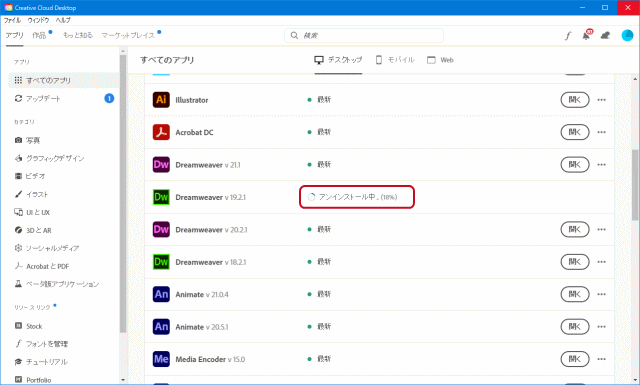Click the brush icon beside イラスト

pos(18,194)
